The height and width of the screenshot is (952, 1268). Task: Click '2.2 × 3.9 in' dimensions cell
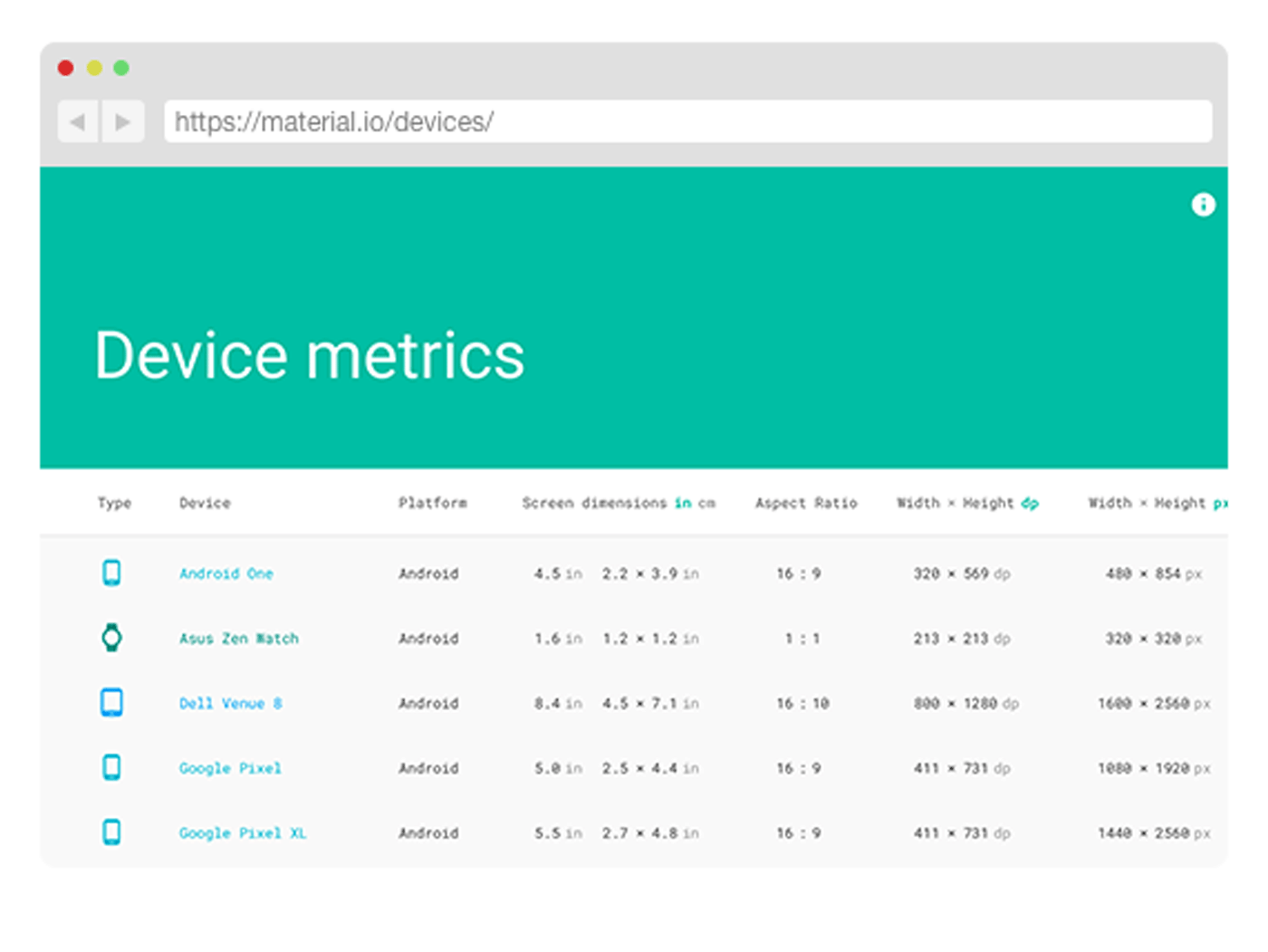point(650,573)
